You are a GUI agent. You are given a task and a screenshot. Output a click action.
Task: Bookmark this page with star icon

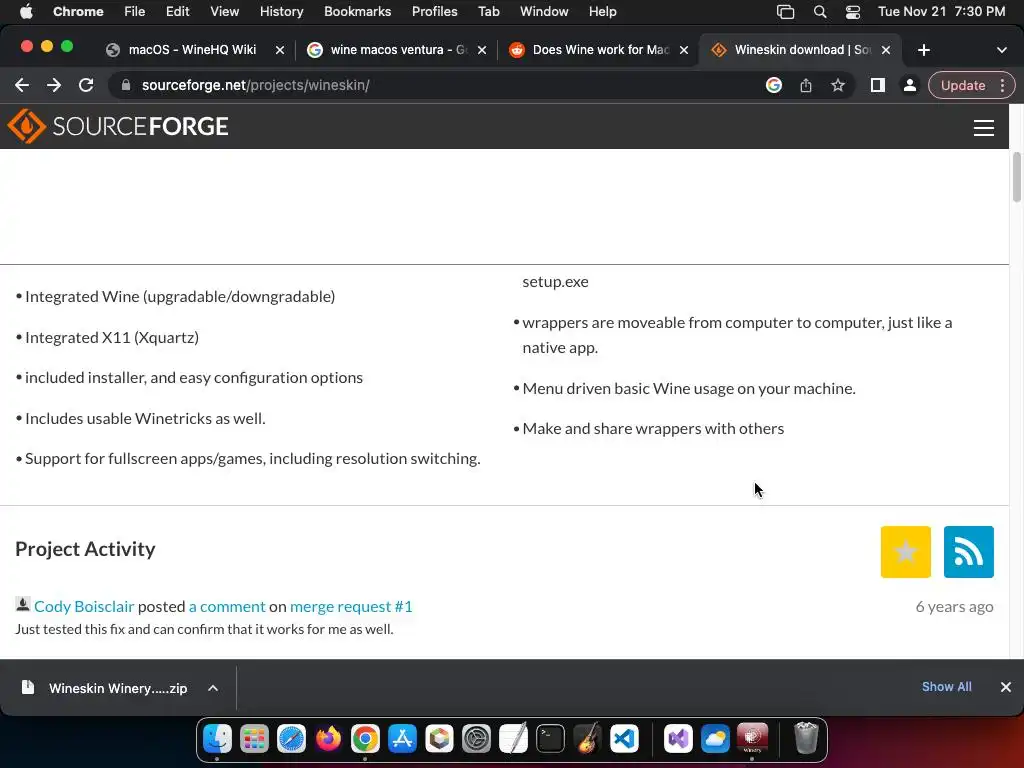tap(838, 85)
